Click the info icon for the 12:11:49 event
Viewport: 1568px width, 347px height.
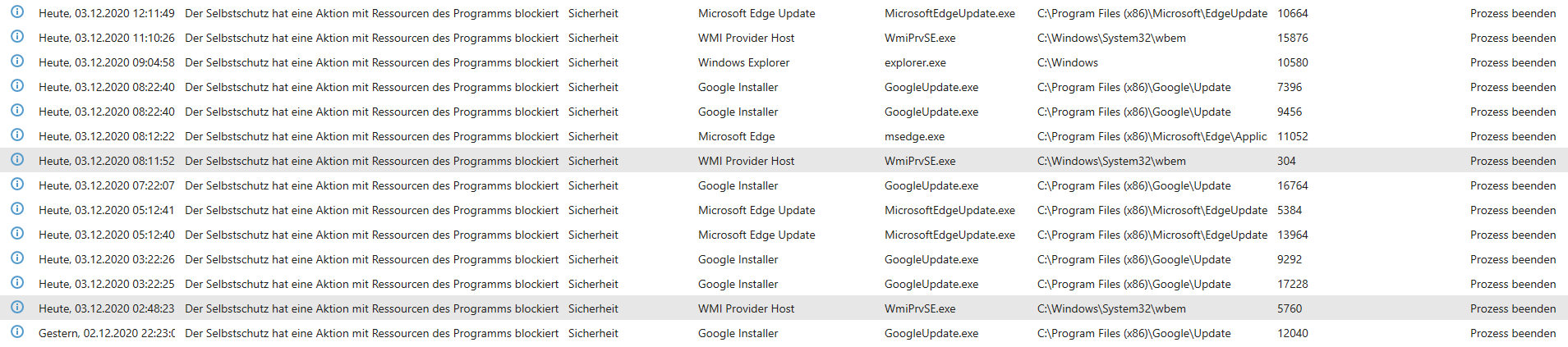click(17, 12)
